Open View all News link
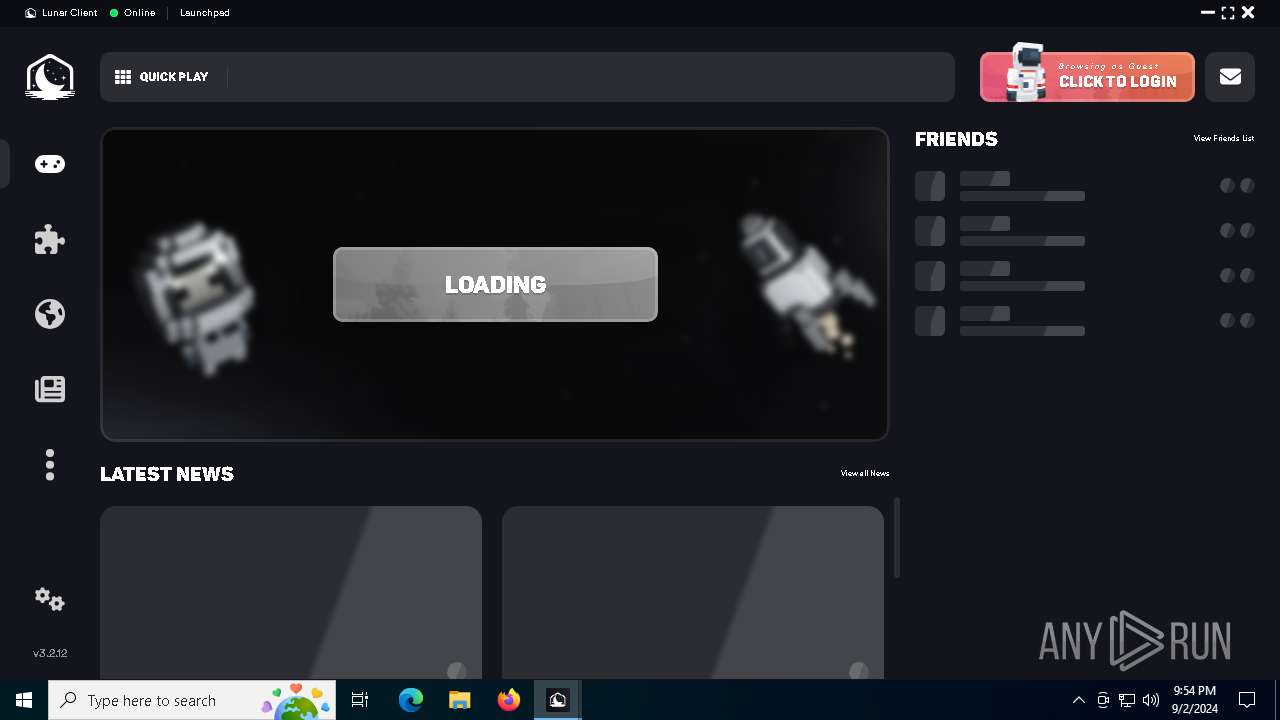Screen dimensions: 1280x720 coord(865,473)
